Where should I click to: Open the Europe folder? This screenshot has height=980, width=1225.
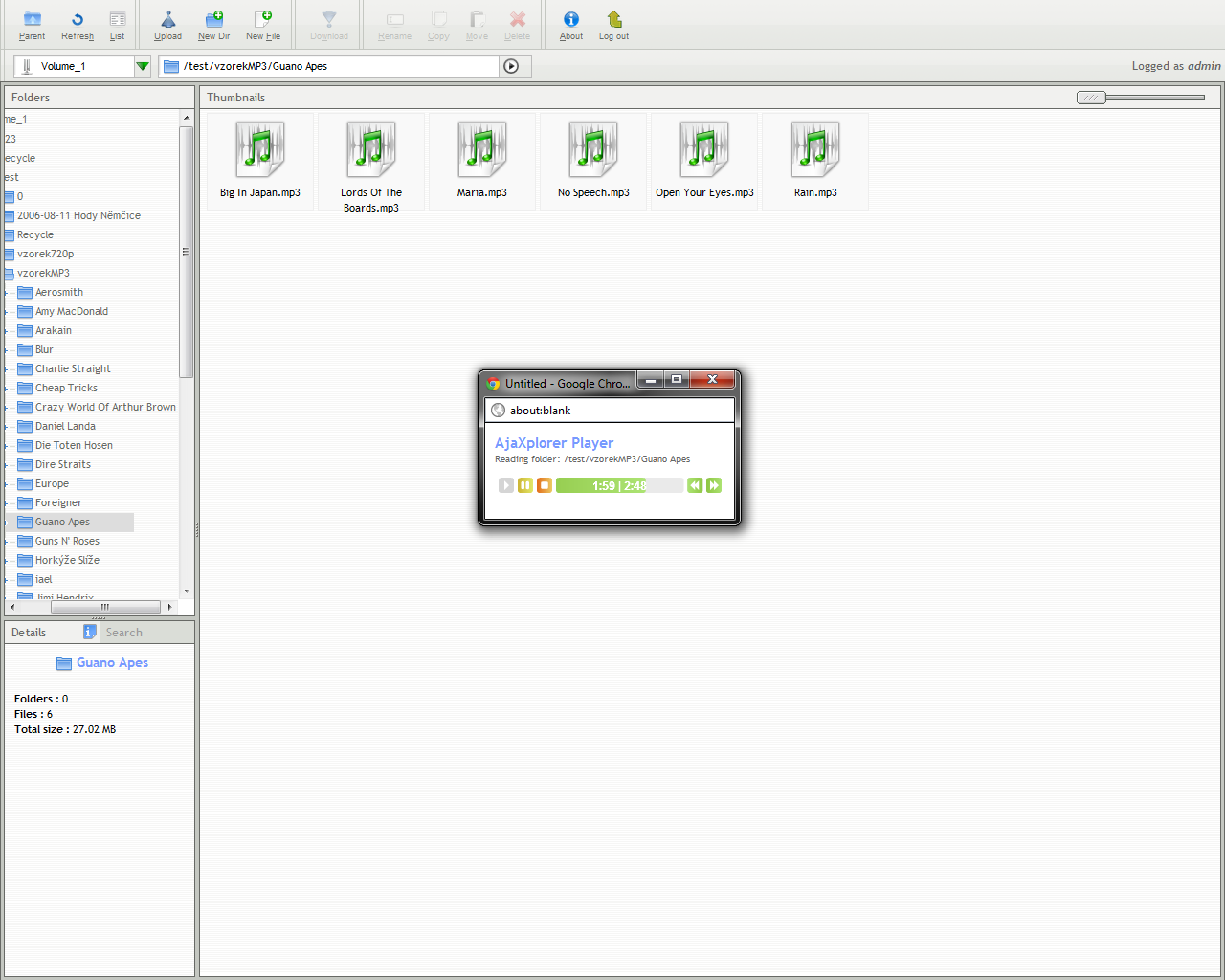pyautogui.click(x=52, y=483)
